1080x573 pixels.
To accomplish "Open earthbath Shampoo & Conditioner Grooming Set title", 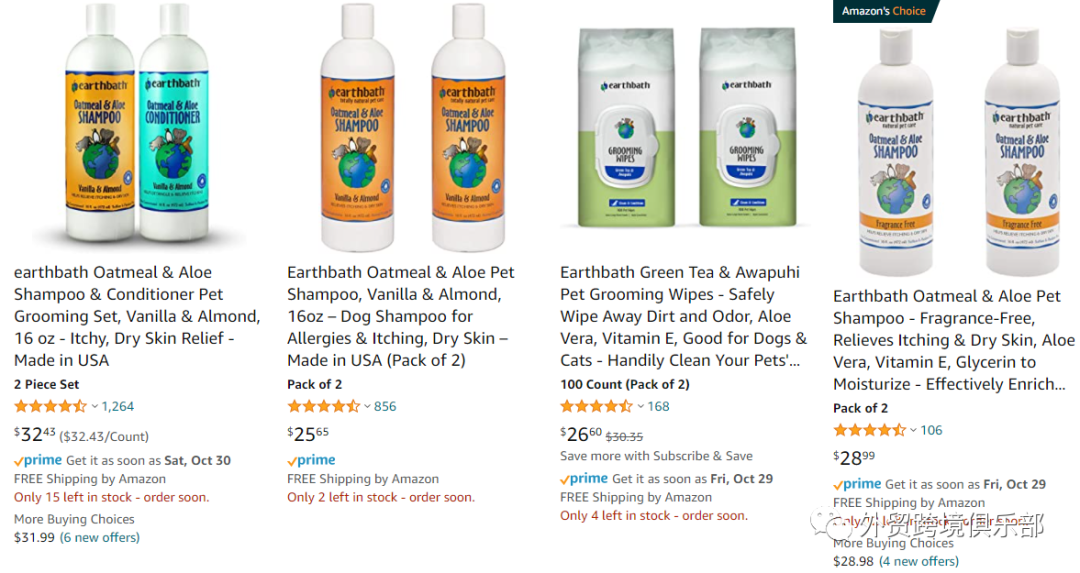I will (x=137, y=316).
